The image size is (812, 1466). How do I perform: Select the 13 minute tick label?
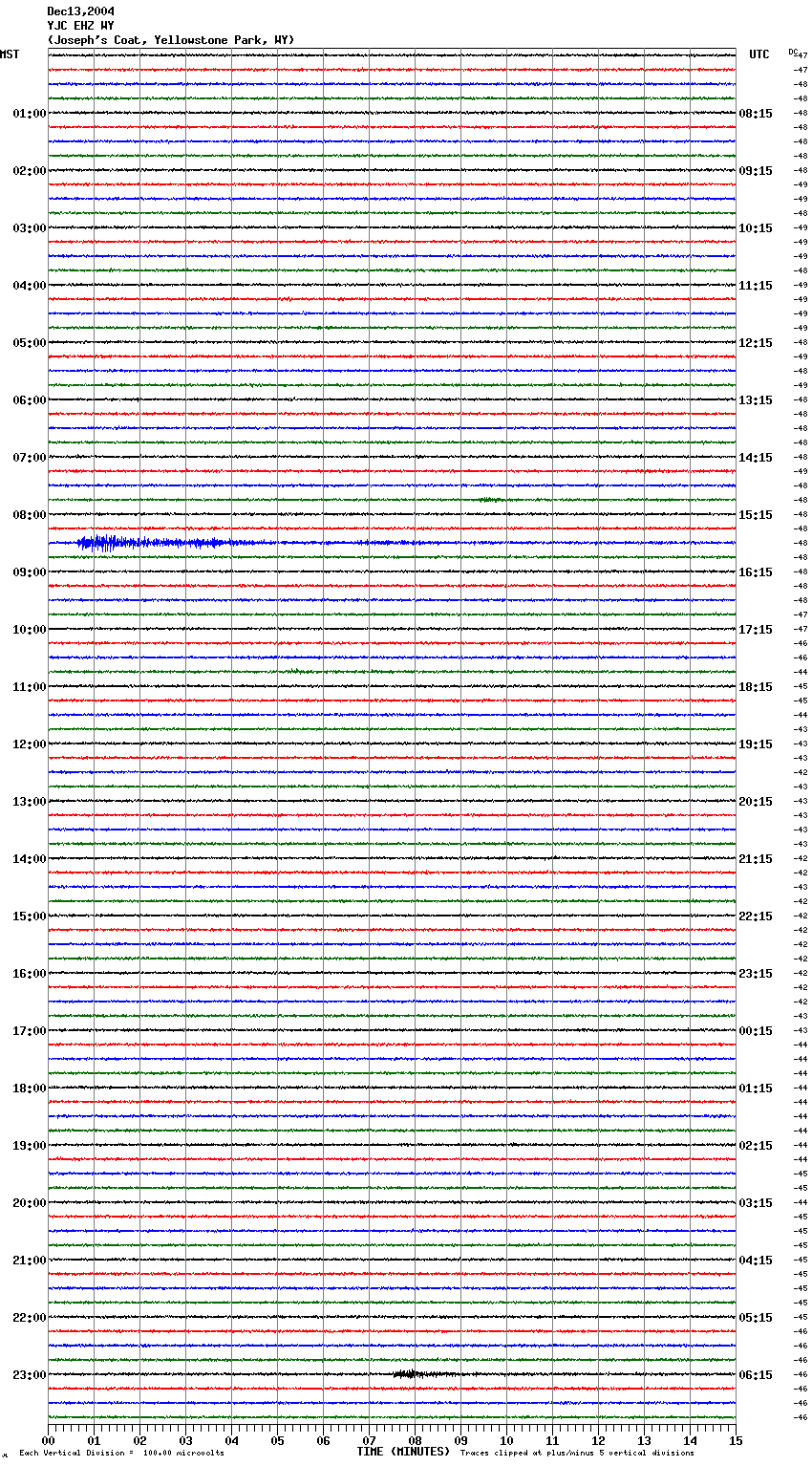[x=644, y=1440]
